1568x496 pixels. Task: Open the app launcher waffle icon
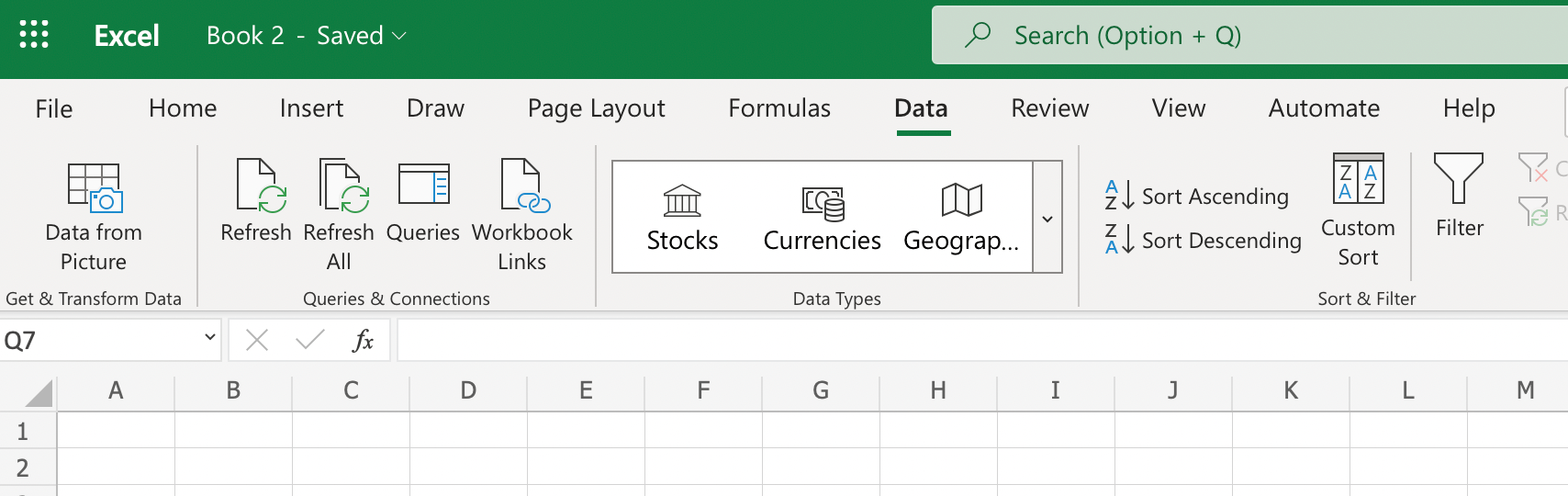click(34, 35)
